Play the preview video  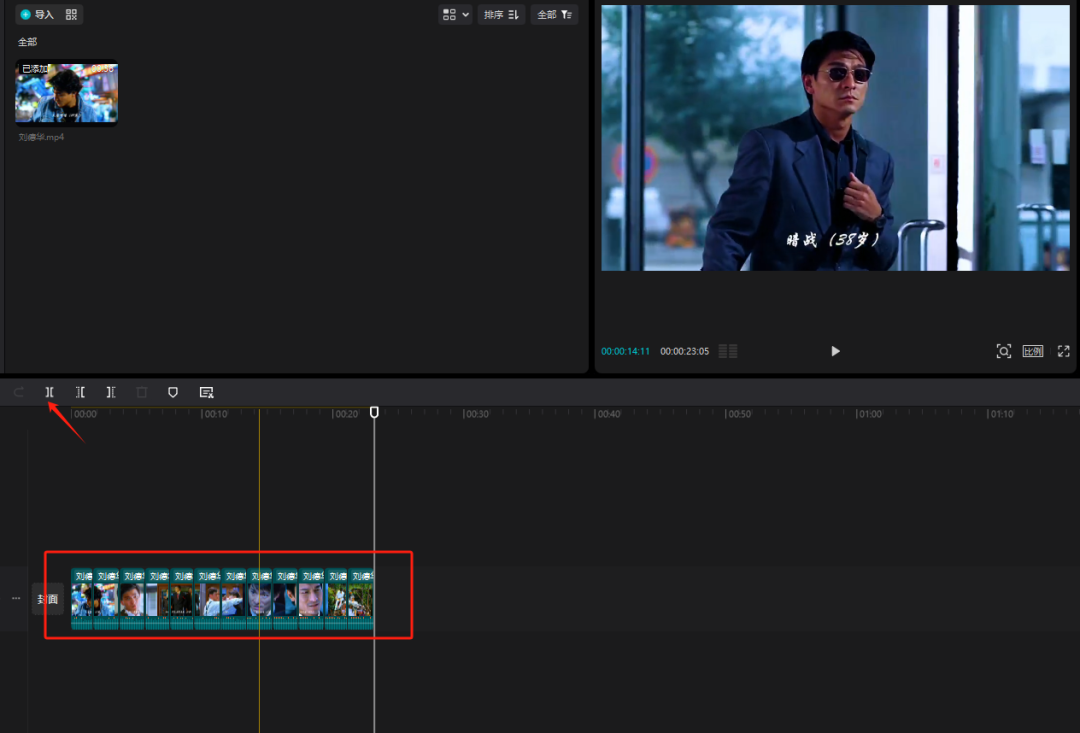click(x=835, y=351)
